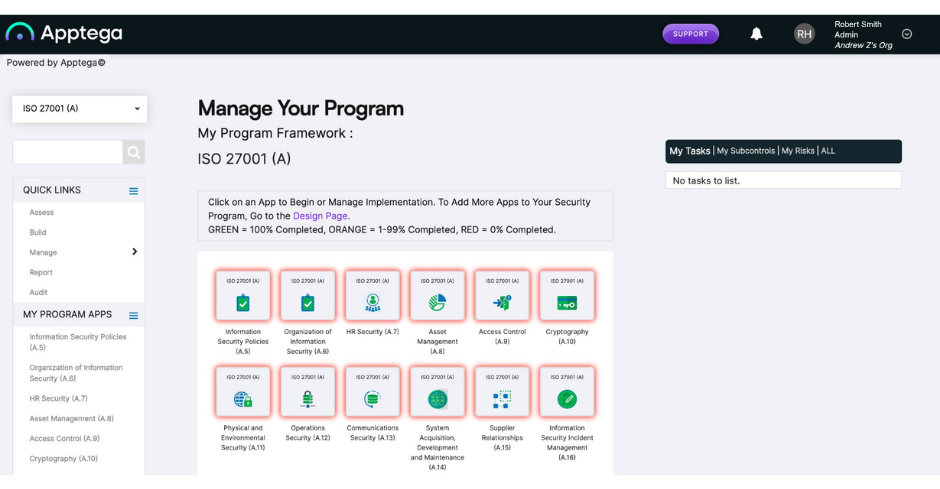Switch to the My Subcontrols tab
This screenshot has width=940, height=489.
click(x=746, y=151)
